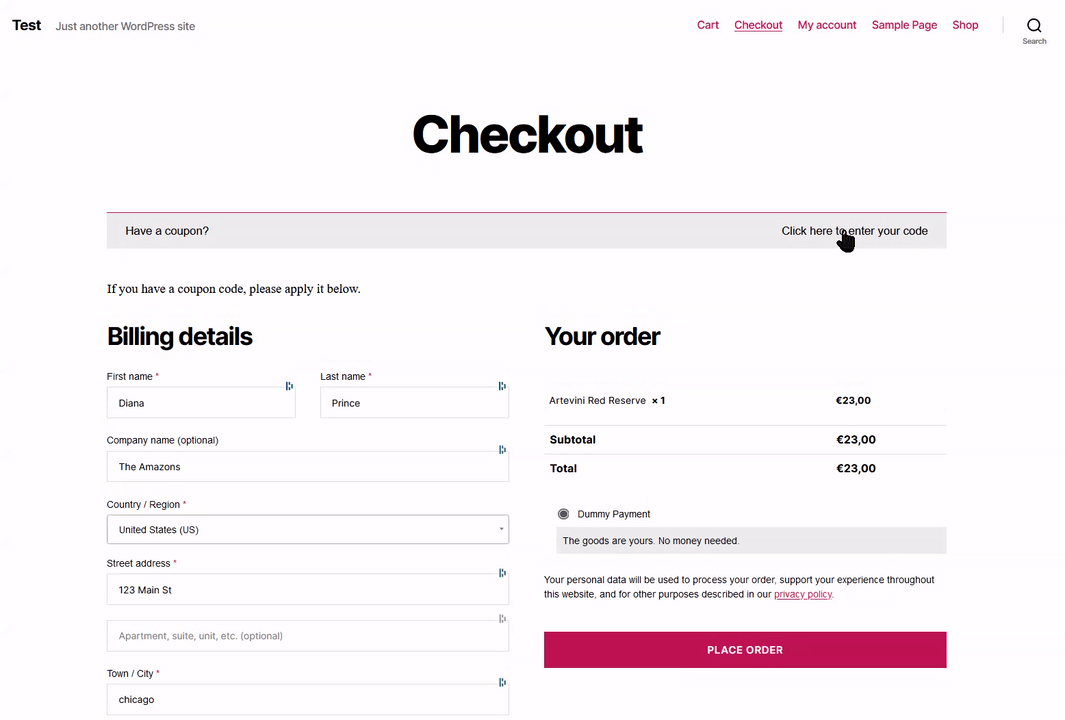Click the autofill icon in Street address field
1065x720 pixels.
click(502, 573)
